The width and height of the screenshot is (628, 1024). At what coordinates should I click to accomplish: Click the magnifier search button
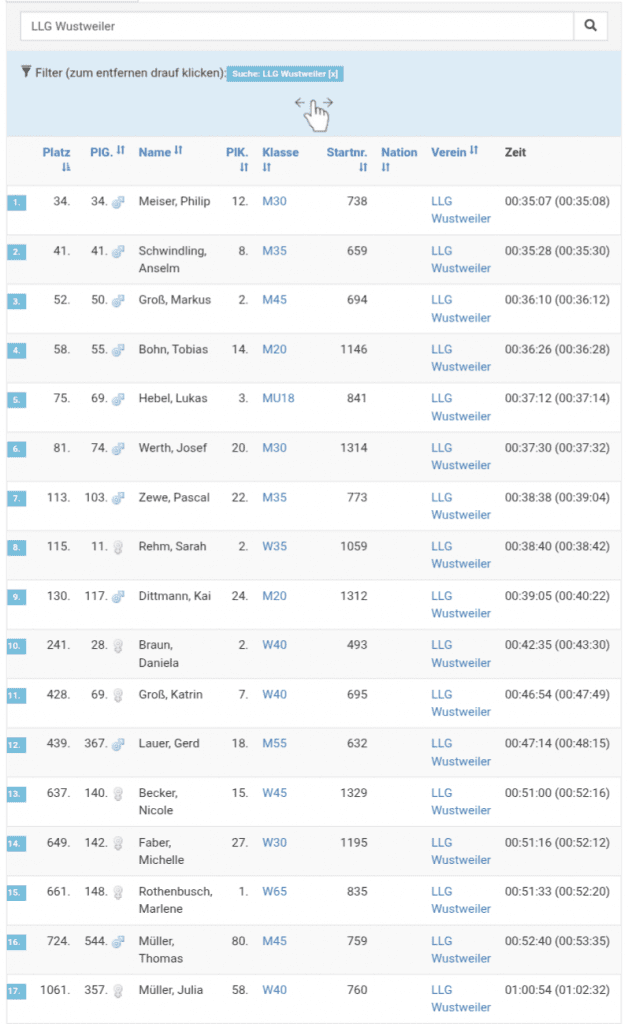click(590, 26)
